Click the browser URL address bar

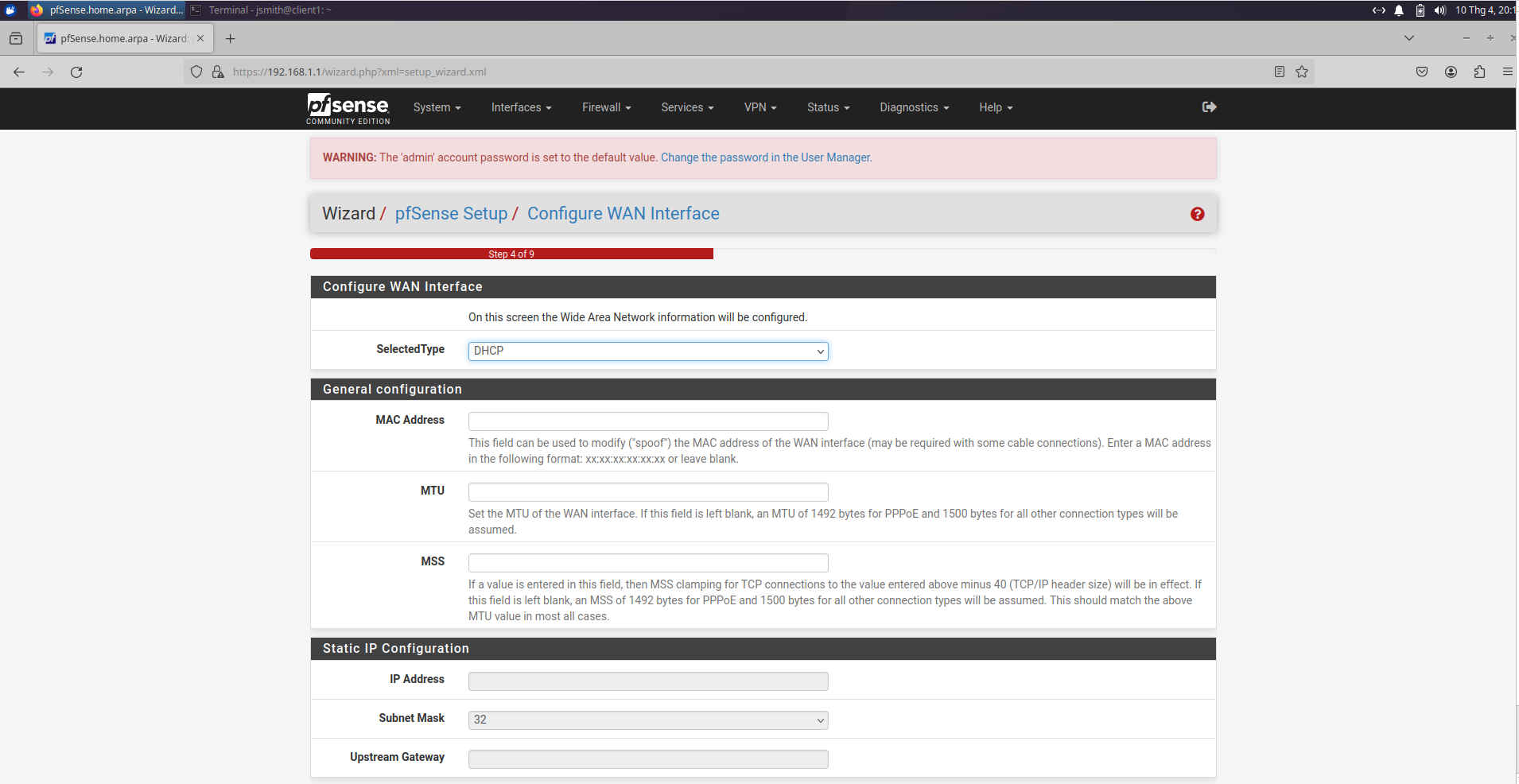coord(748,72)
